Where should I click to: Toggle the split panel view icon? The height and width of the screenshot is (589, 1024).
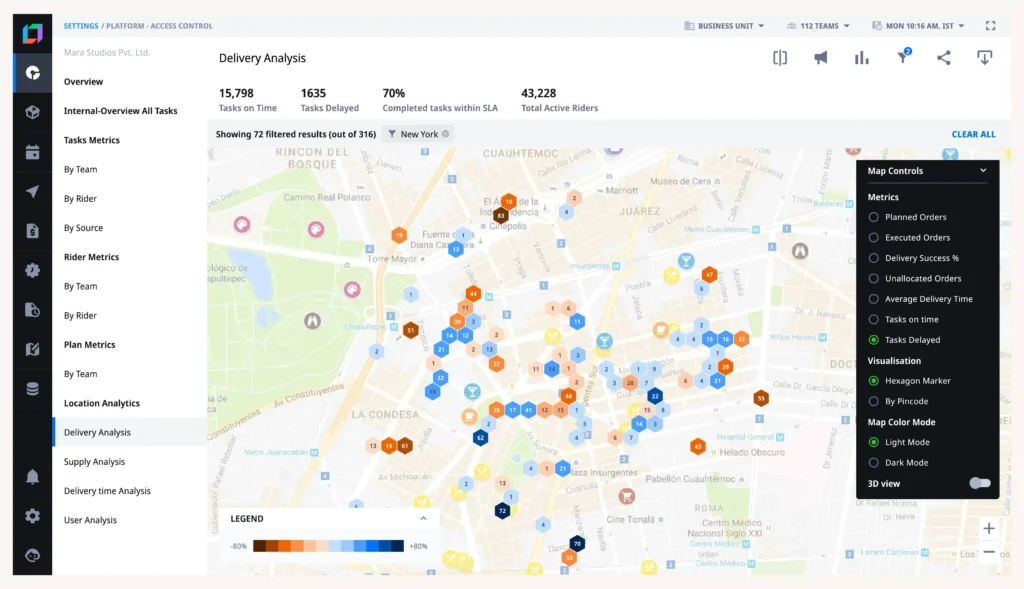click(x=780, y=58)
